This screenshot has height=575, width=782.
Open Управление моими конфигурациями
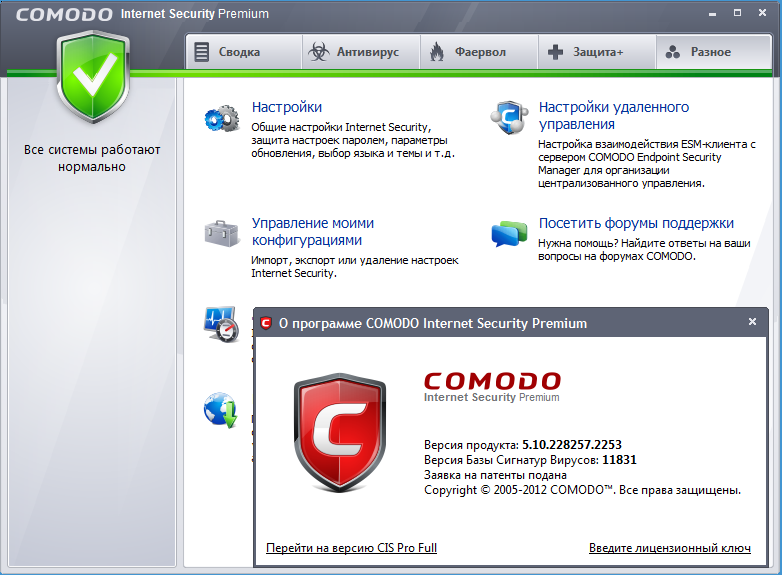pos(313,231)
